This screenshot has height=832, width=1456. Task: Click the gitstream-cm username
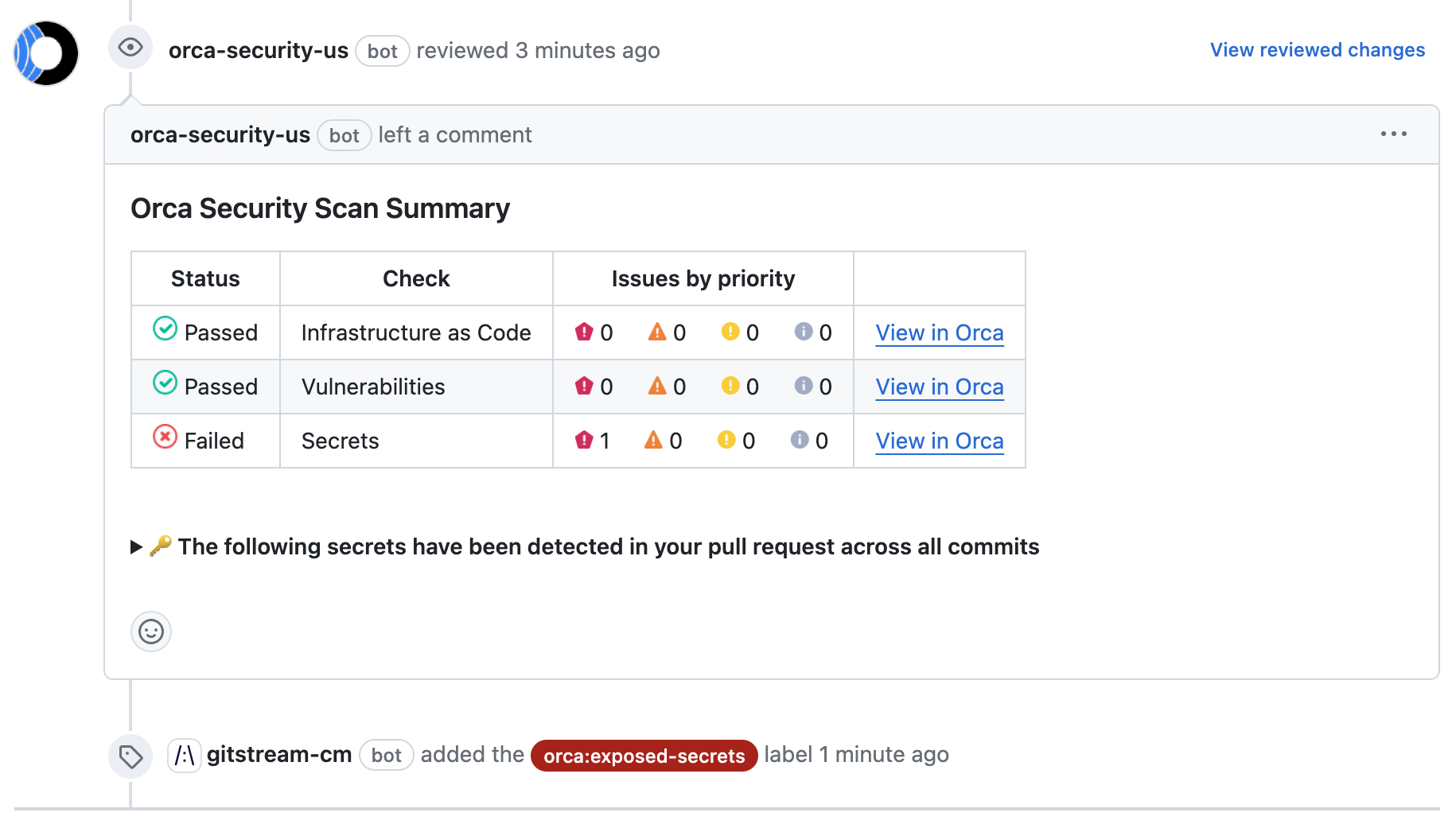click(279, 755)
